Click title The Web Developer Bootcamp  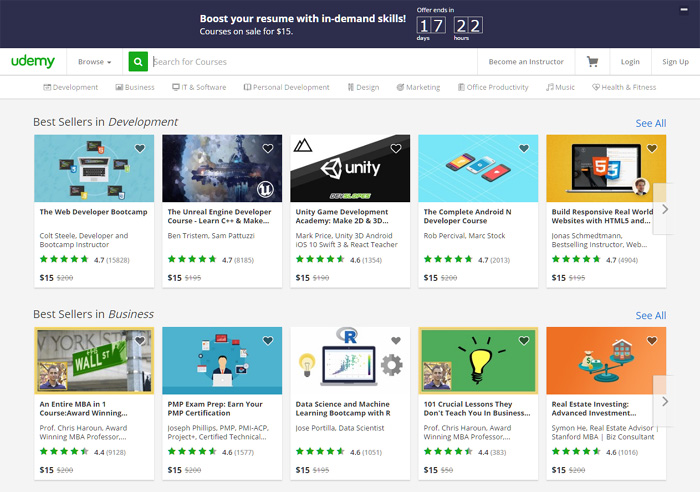93,212
